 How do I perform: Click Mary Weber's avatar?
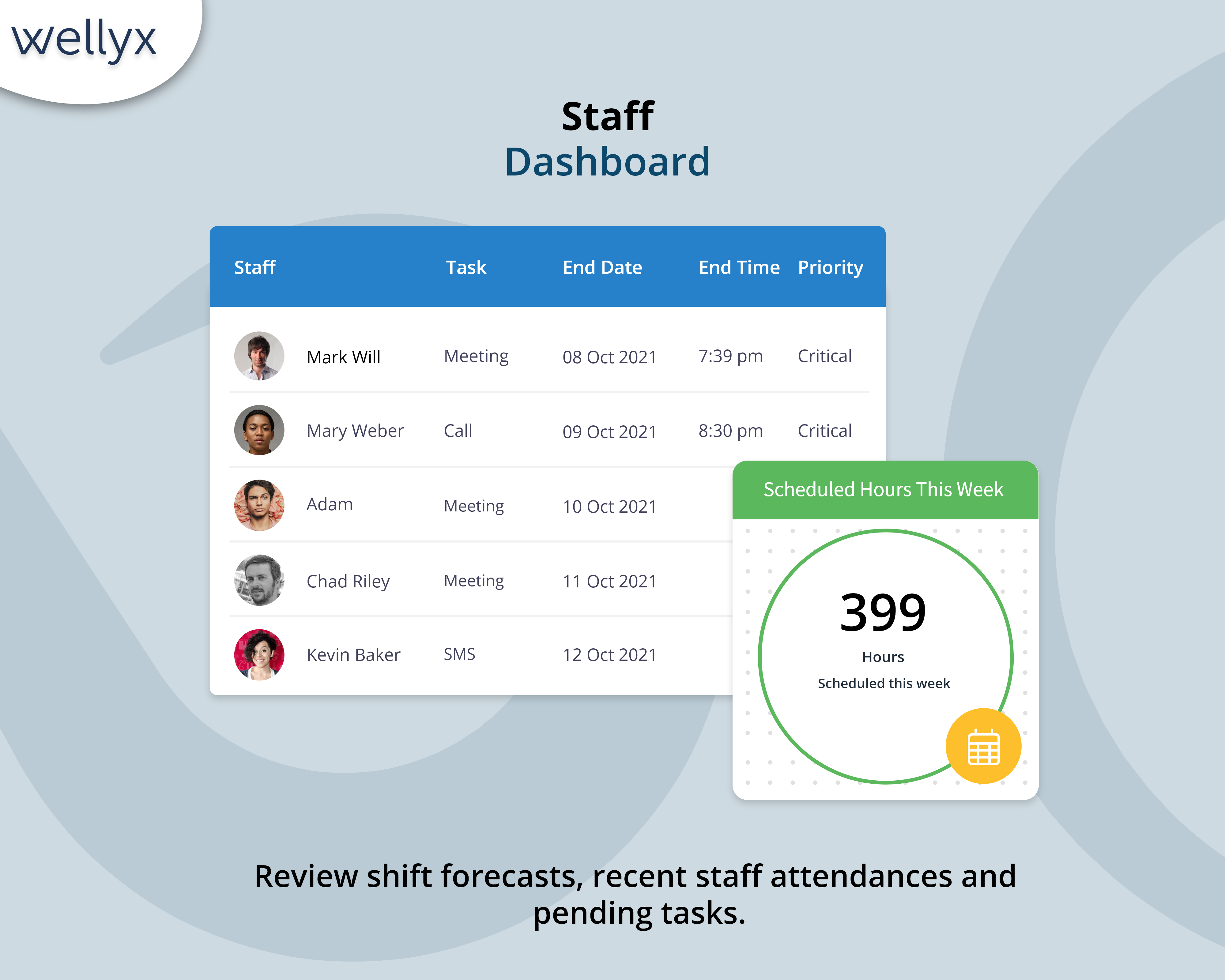259,430
